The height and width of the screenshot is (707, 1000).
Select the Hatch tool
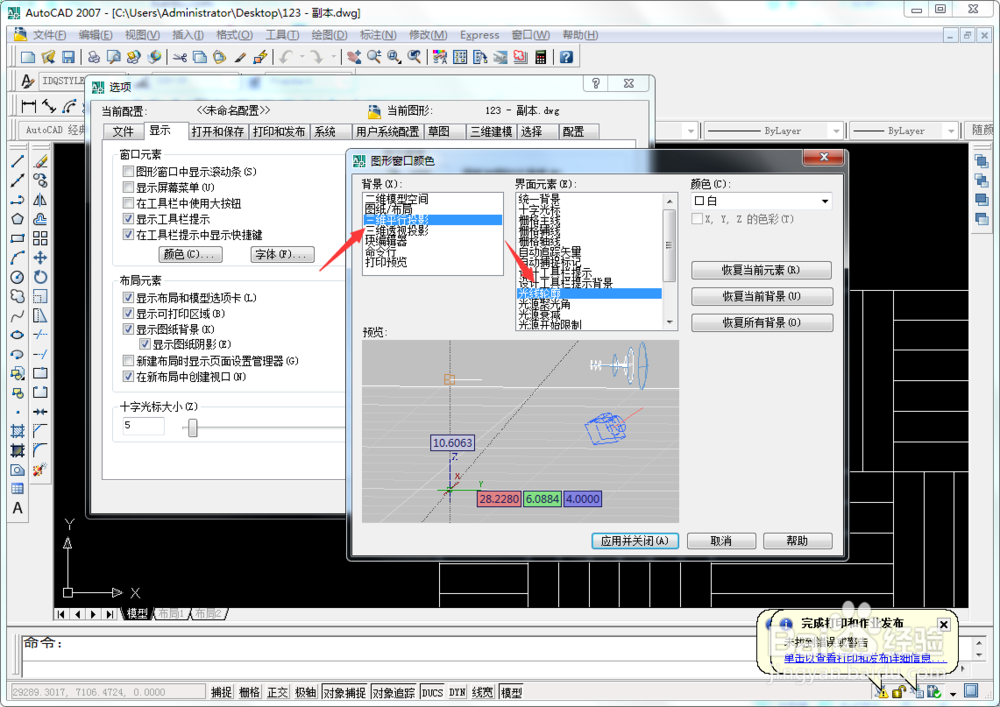point(17,431)
